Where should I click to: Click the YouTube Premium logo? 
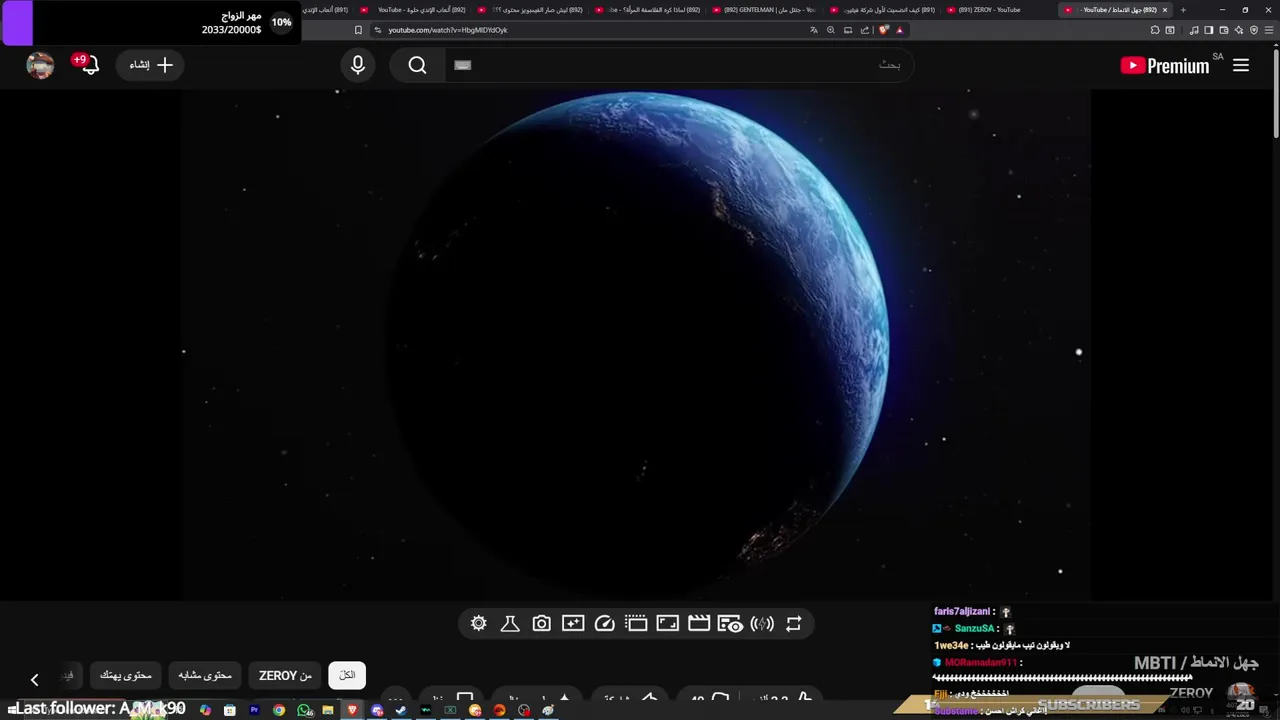(1165, 66)
